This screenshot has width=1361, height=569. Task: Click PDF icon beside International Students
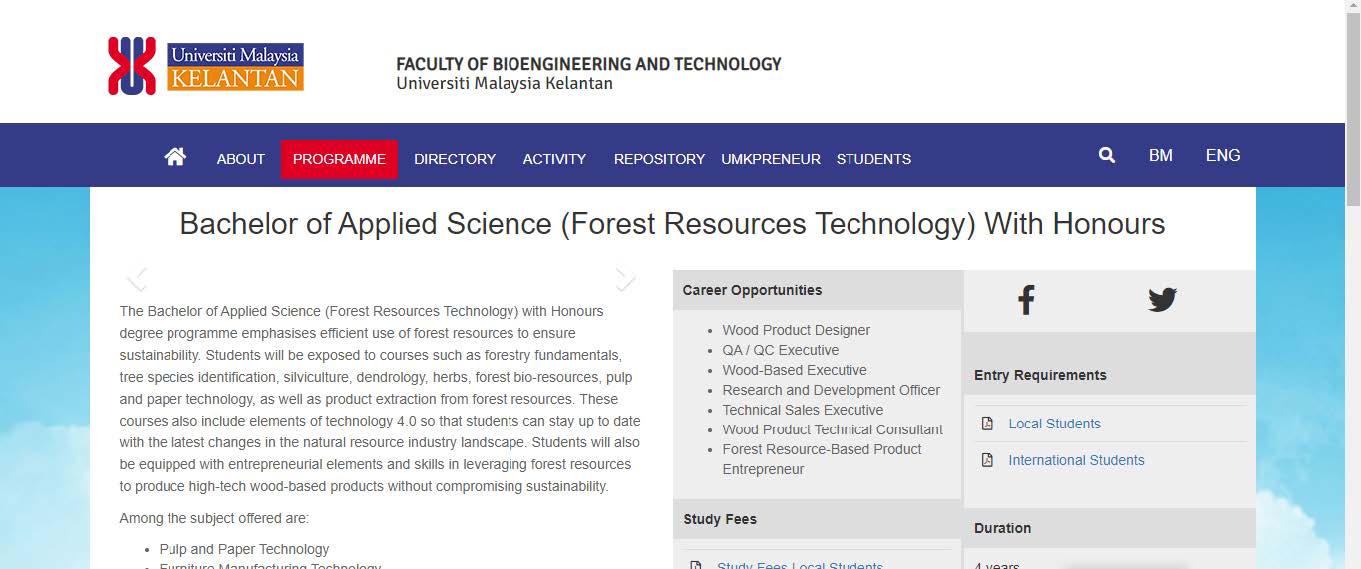(x=987, y=460)
